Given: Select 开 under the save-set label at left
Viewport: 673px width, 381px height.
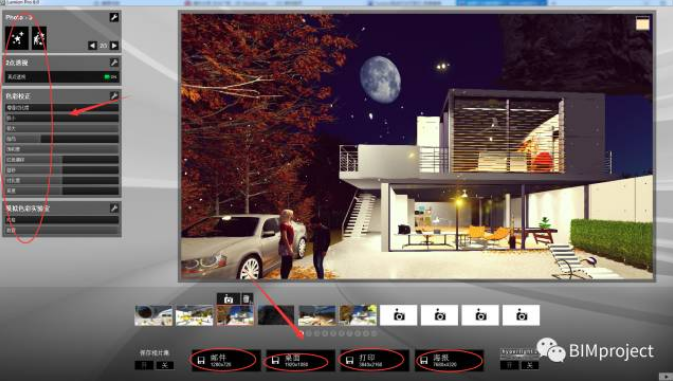Looking at the screenshot, I should point(144,365).
